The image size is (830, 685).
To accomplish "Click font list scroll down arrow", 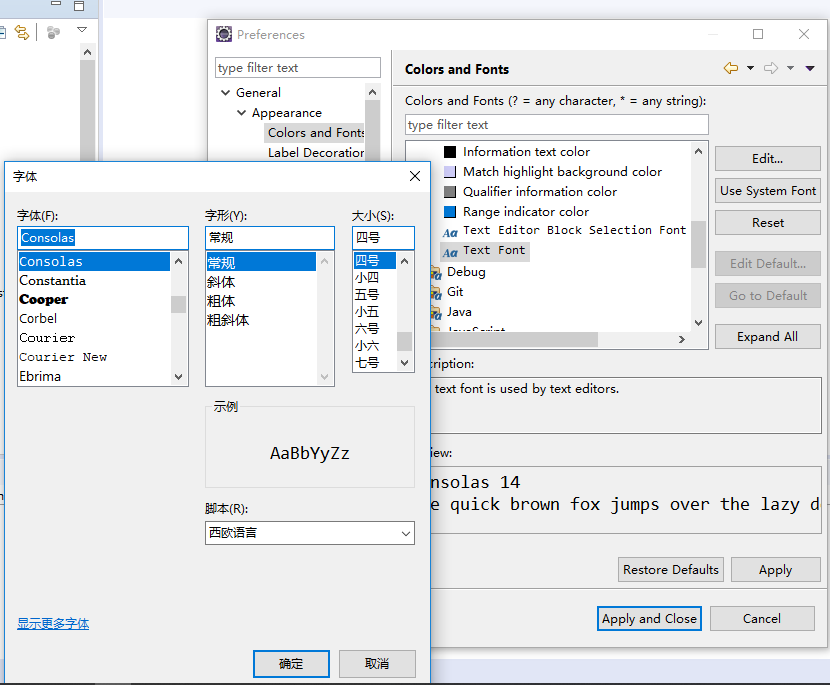I will click(x=178, y=377).
